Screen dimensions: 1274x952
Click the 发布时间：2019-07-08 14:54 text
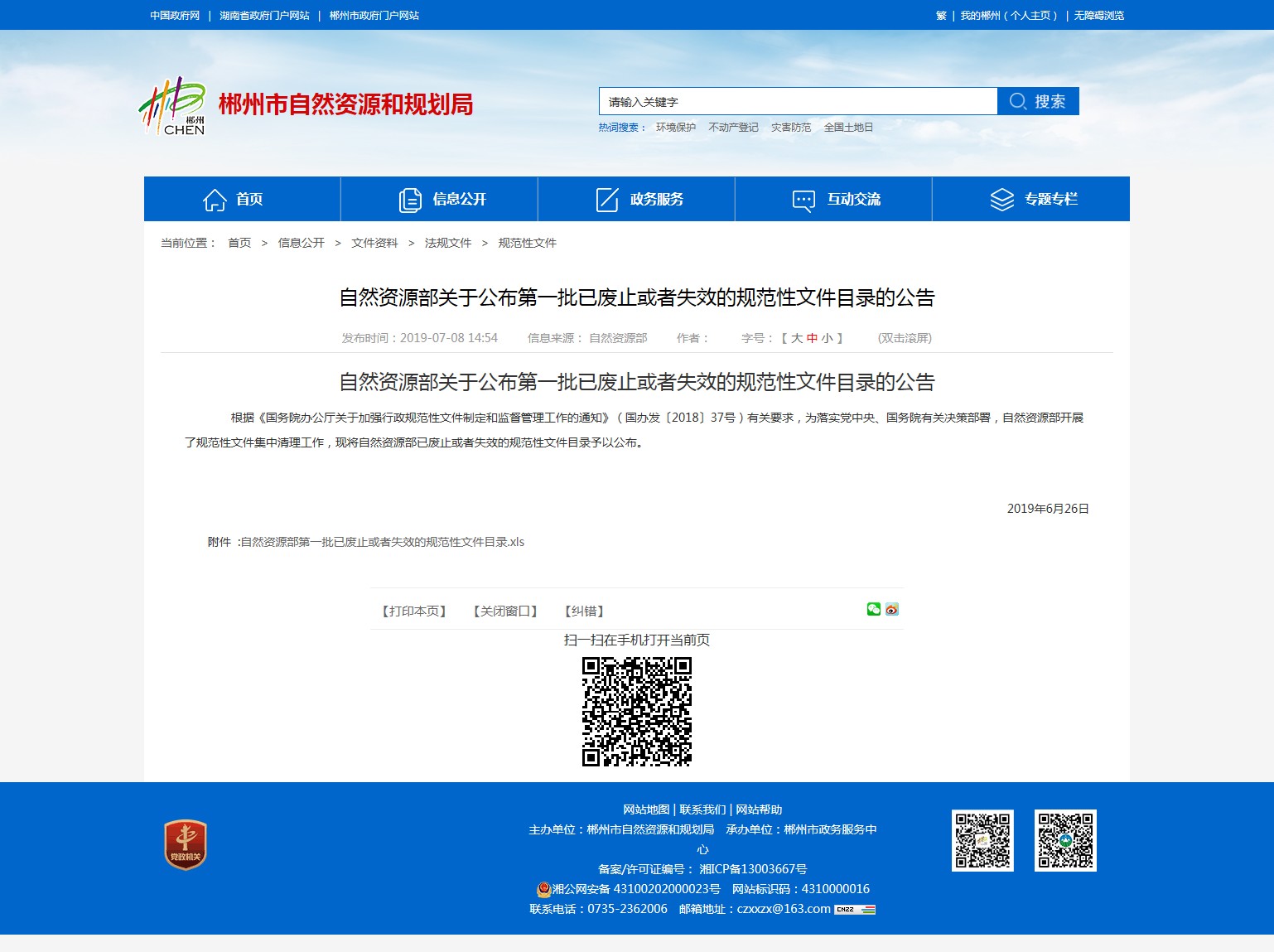click(x=420, y=338)
